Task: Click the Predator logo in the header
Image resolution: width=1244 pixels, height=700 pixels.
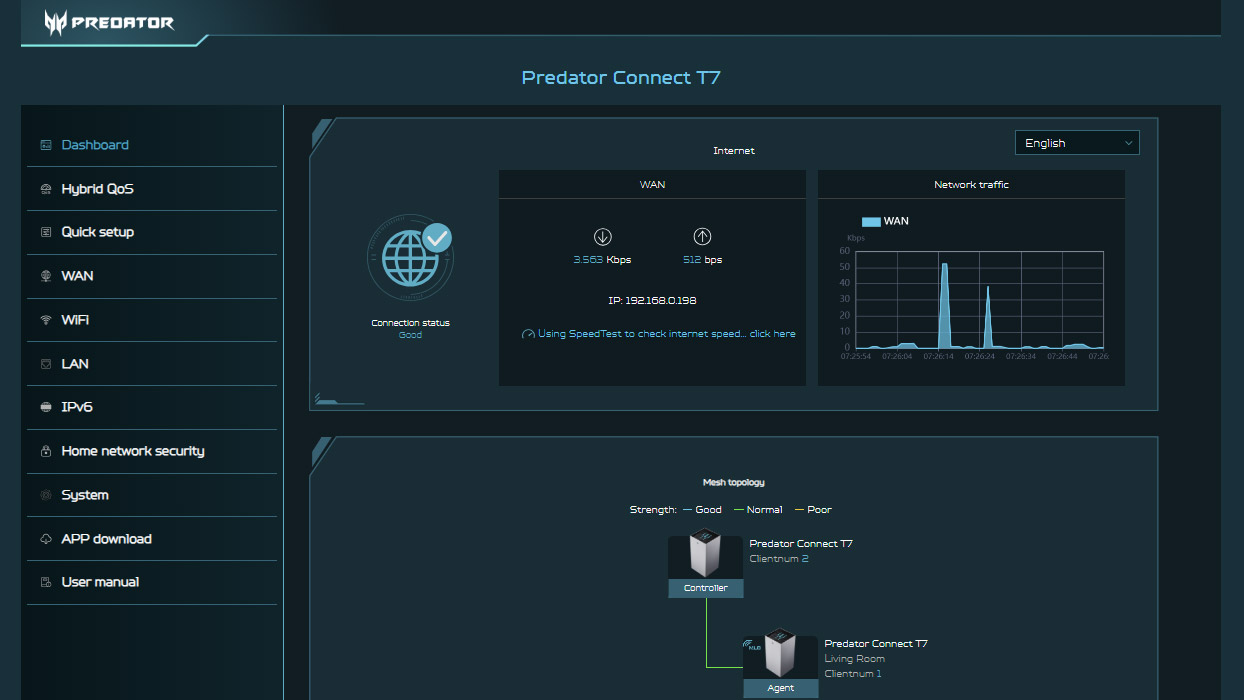Action: pyautogui.click(x=109, y=23)
